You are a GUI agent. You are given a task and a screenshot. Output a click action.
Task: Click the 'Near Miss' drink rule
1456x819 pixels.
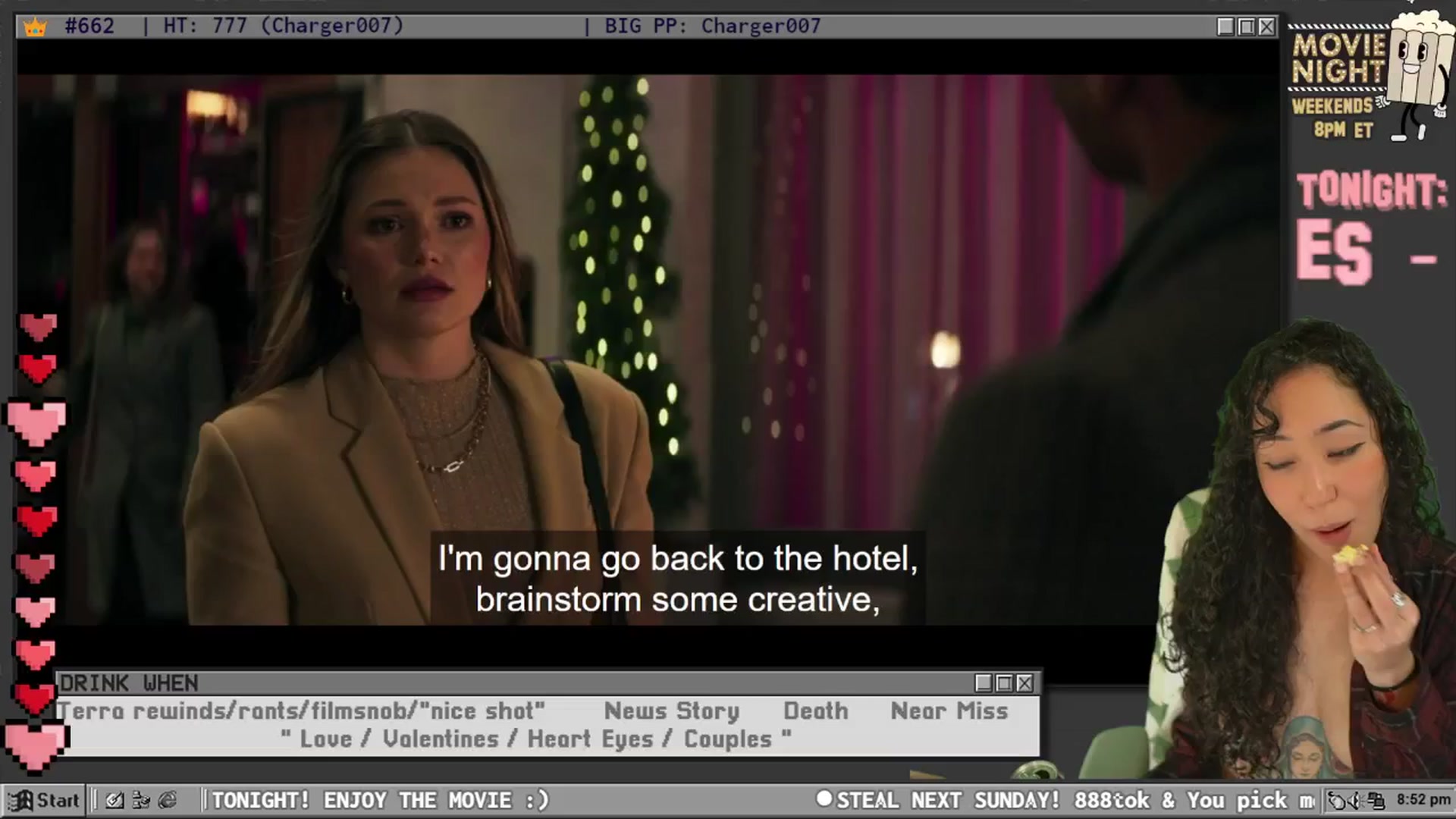(x=949, y=711)
